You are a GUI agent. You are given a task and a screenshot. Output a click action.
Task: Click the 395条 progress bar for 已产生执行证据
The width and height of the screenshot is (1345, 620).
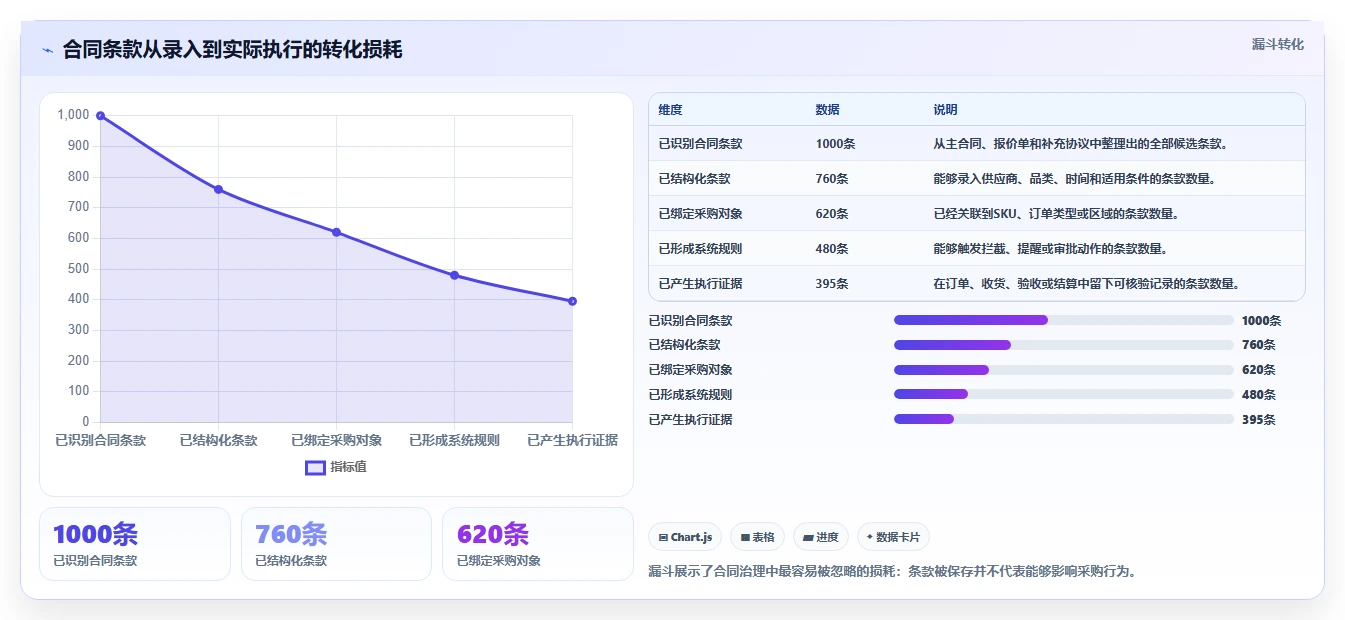[x=1063, y=419]
